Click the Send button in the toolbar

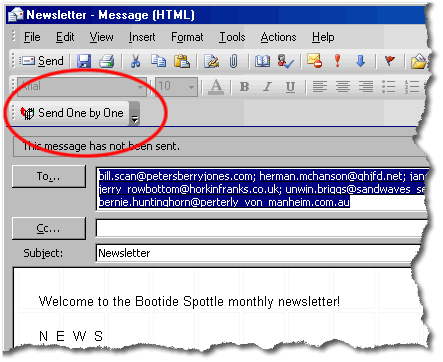pyautogui.click(x=41, y=61)
